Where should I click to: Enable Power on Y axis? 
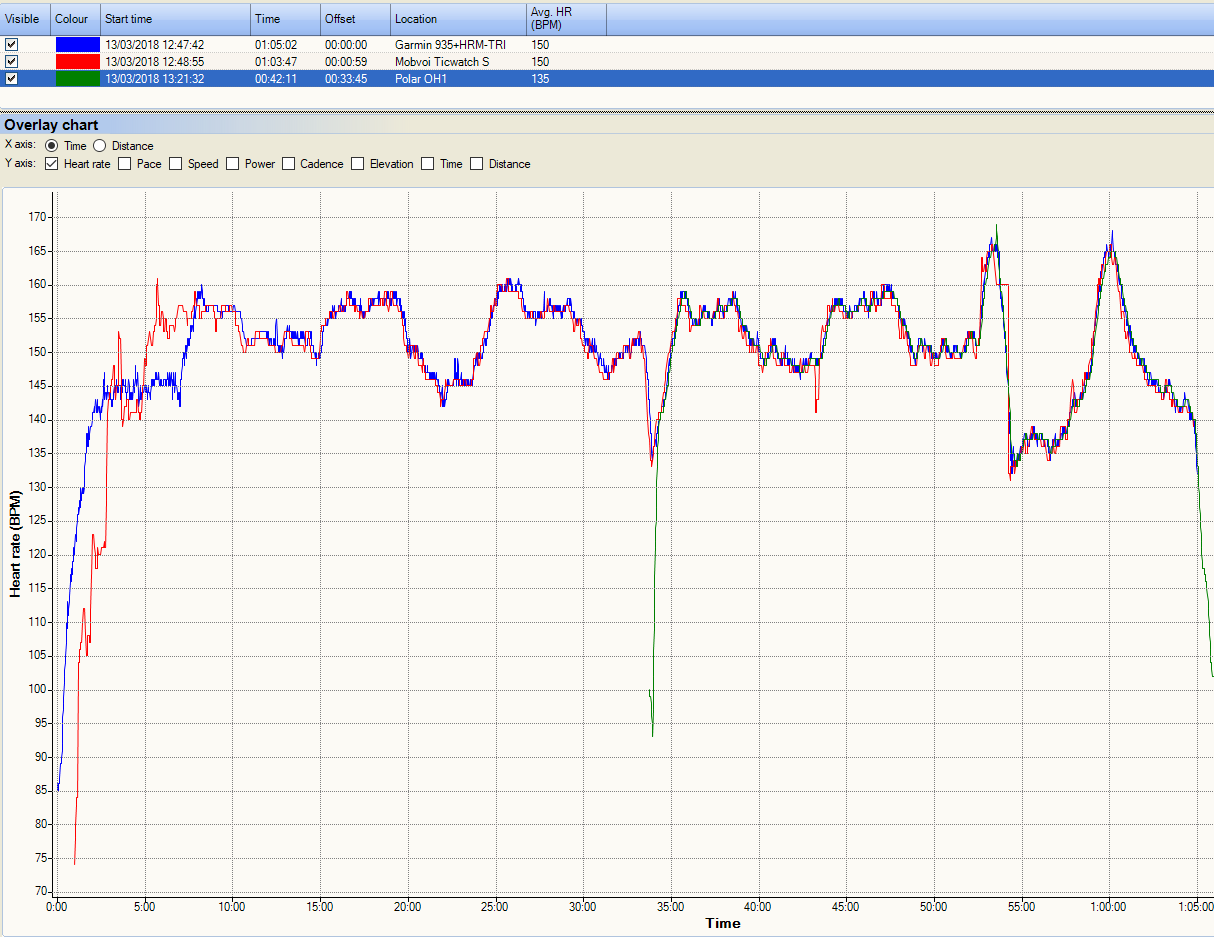pos(233,164)
